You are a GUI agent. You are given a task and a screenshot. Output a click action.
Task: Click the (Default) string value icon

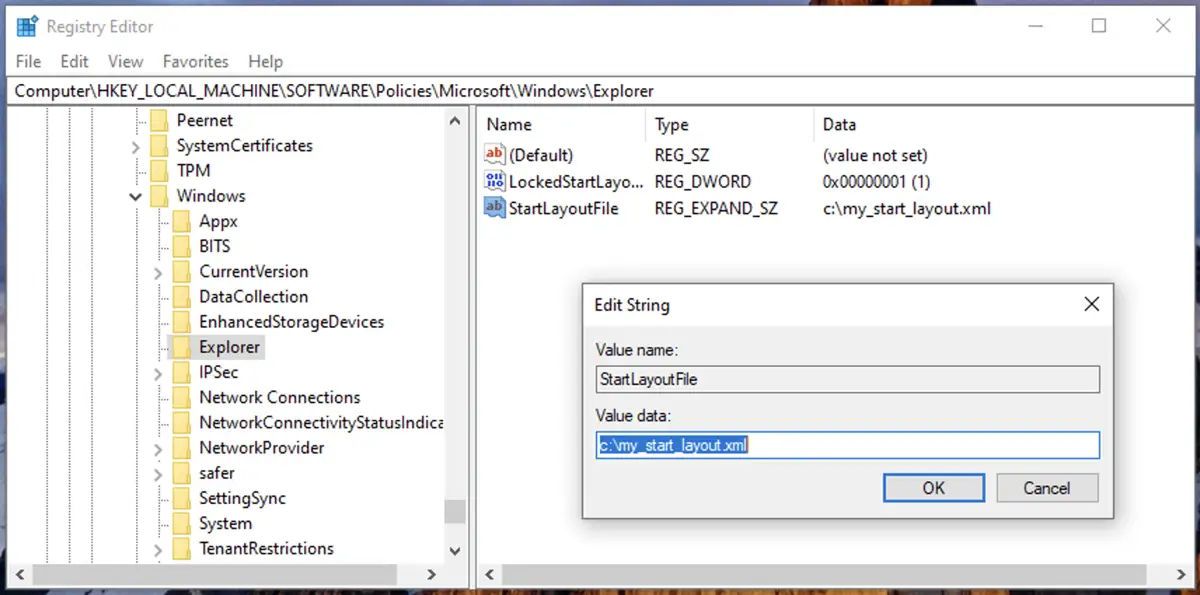[494, 155]
